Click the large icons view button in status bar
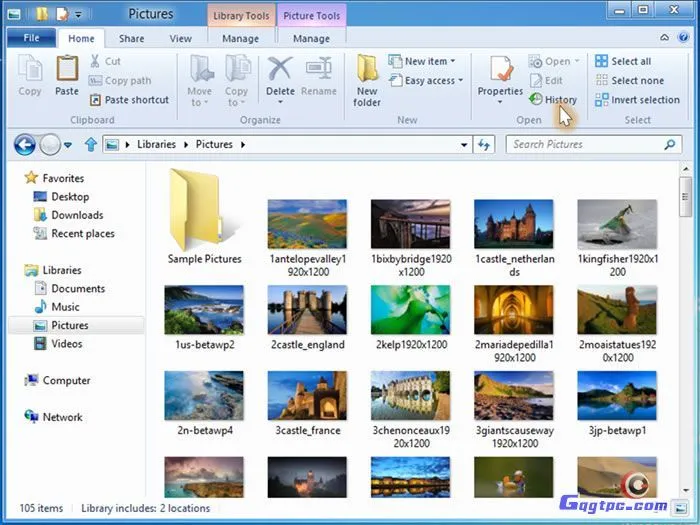700x525 pixels. tap(680, 508)
